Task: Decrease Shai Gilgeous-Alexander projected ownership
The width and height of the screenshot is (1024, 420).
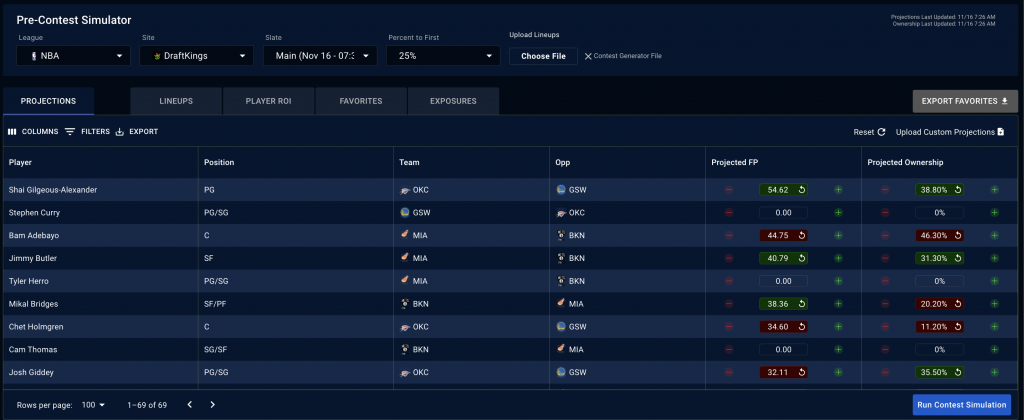Action: [x=885, y=190]
